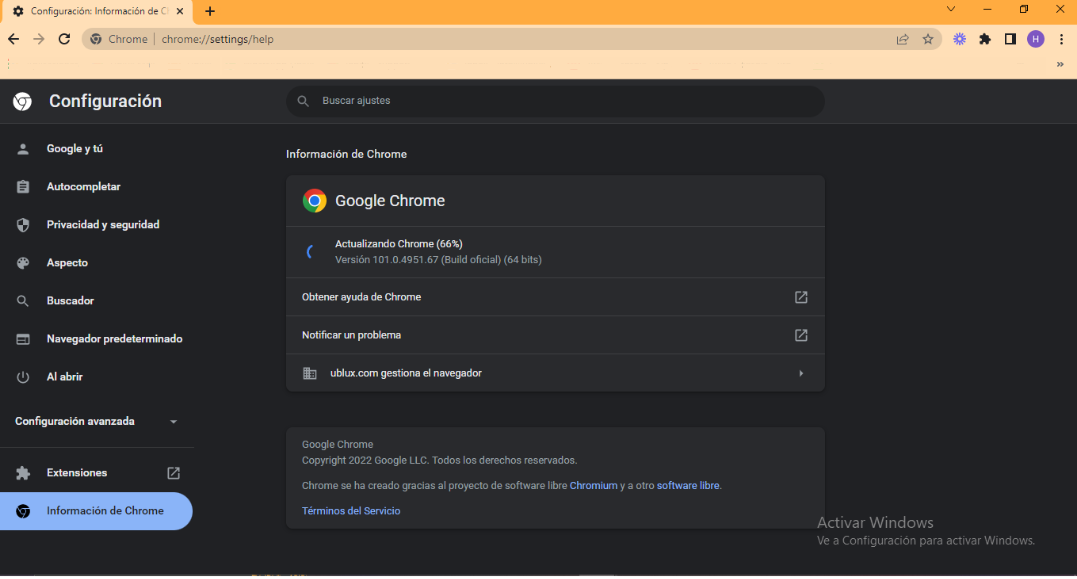Click the building icon beside ublux.com

coord(310,374)
